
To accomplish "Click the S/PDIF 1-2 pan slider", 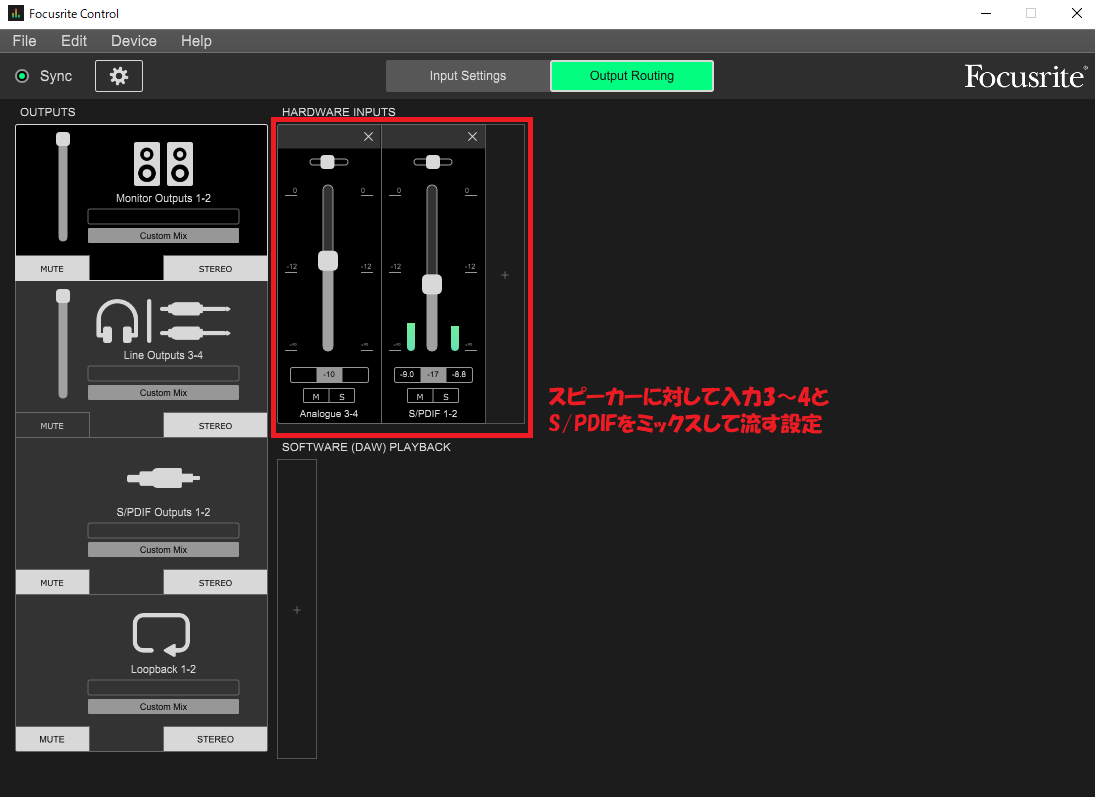I will [433, 162].
